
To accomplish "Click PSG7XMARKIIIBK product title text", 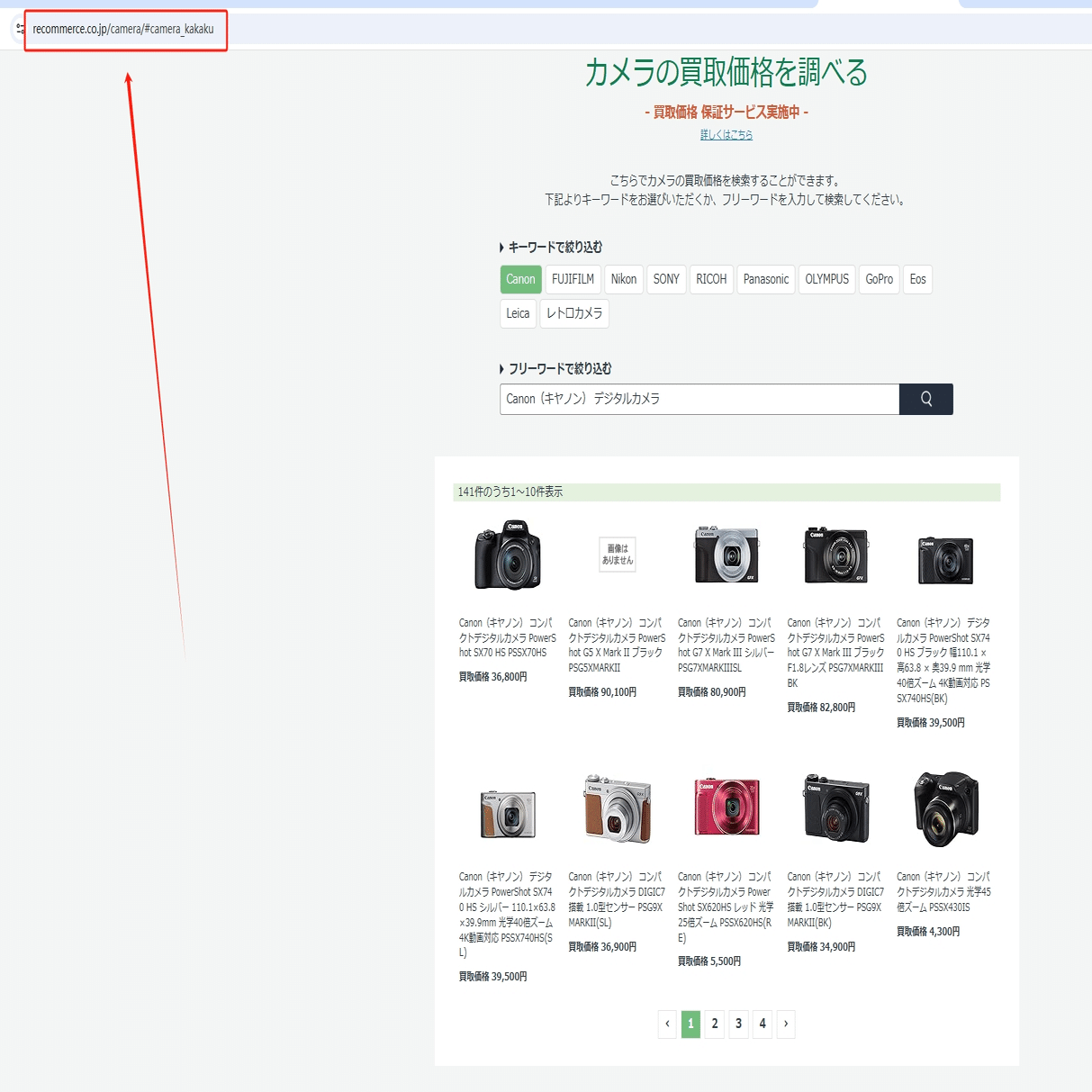I will [x=836, y=653].
